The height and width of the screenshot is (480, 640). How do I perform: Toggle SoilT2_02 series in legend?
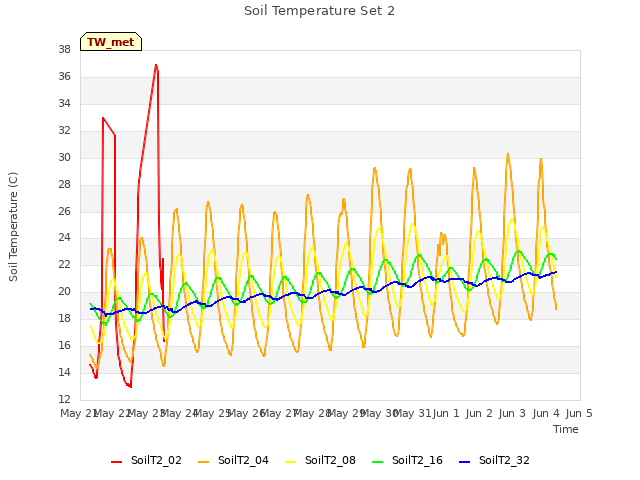click(x=146, y=461)
